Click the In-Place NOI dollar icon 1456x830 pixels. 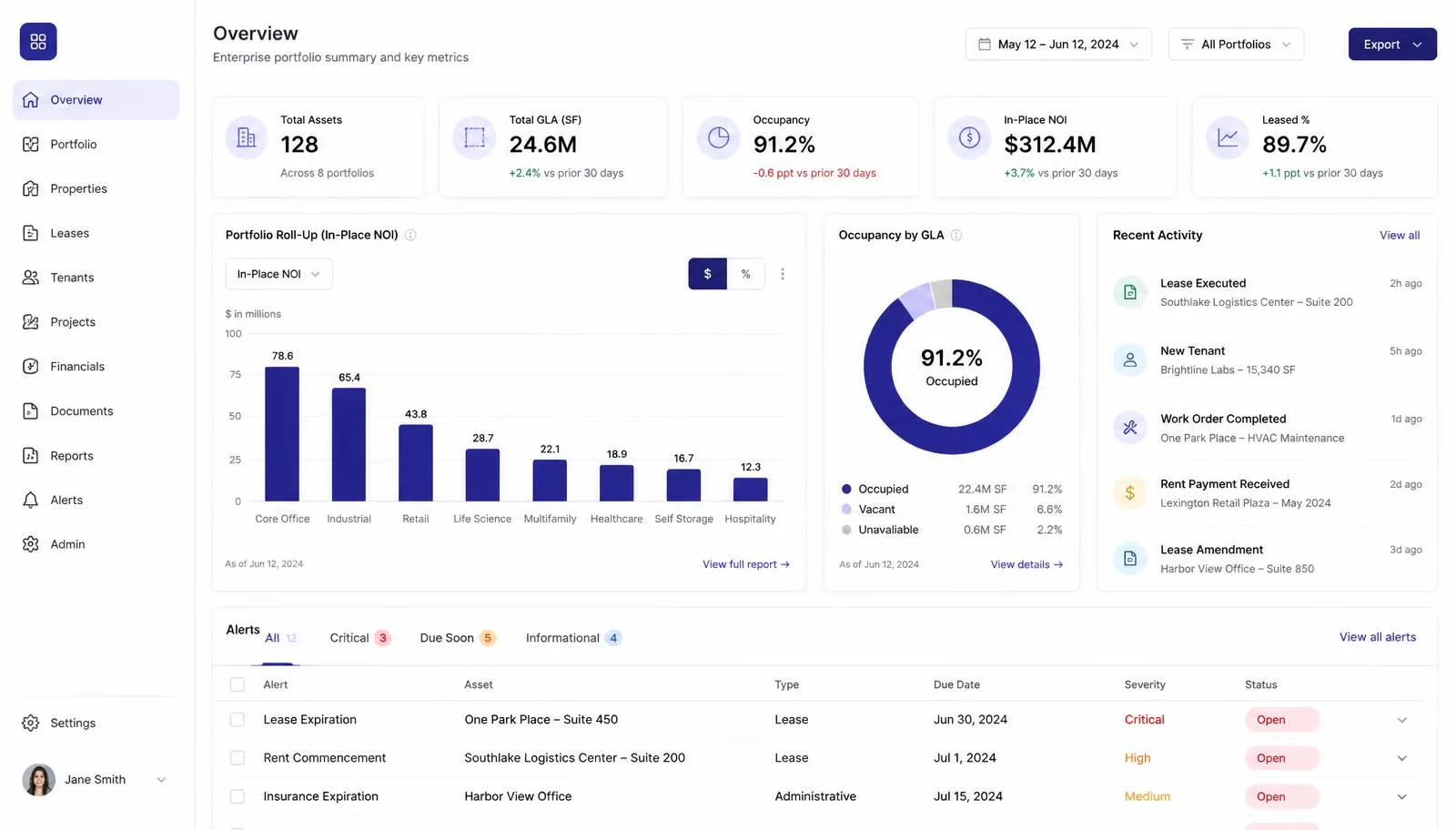click(x=969, y=138)
